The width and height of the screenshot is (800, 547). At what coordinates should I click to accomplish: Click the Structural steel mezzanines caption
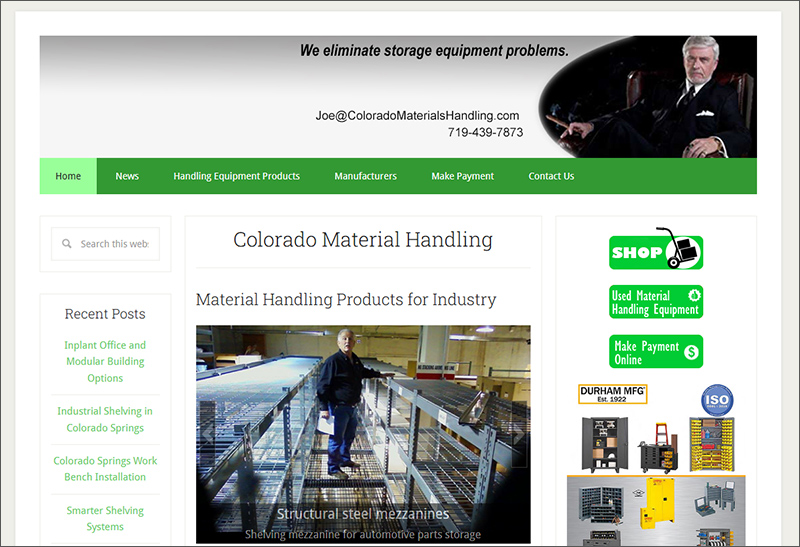pyautogui.click(x=363, y=514)
